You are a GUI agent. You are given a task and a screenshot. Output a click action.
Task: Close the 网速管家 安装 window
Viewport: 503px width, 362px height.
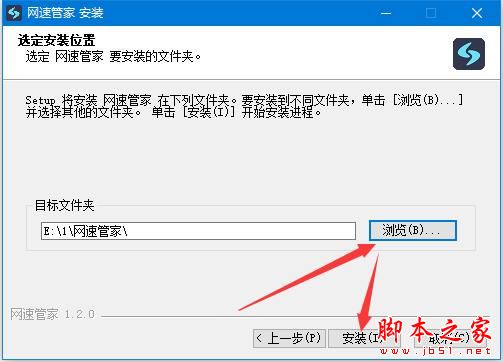477,13
